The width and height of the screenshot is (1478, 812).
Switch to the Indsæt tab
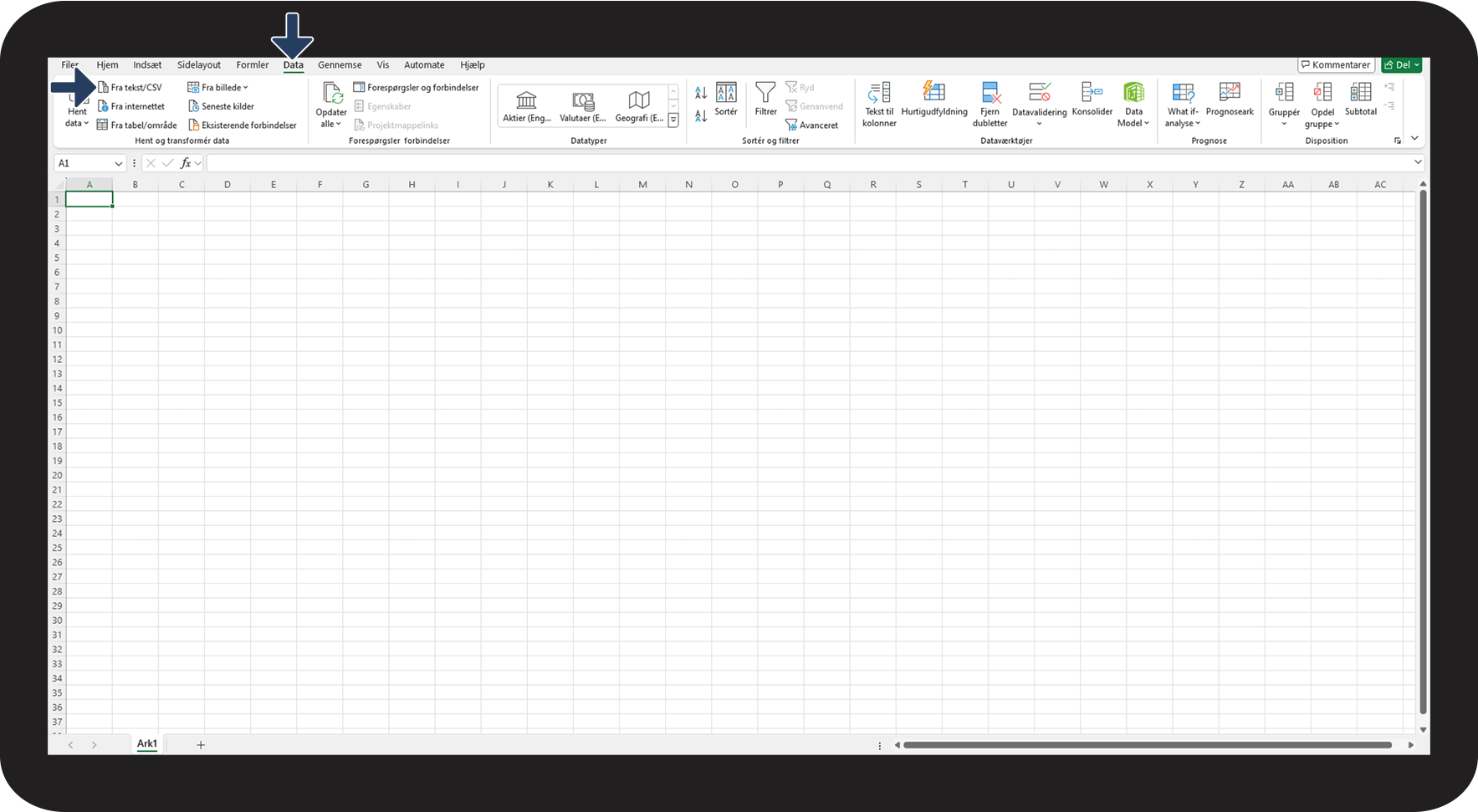pyautogui.click(x=147, y=65)
